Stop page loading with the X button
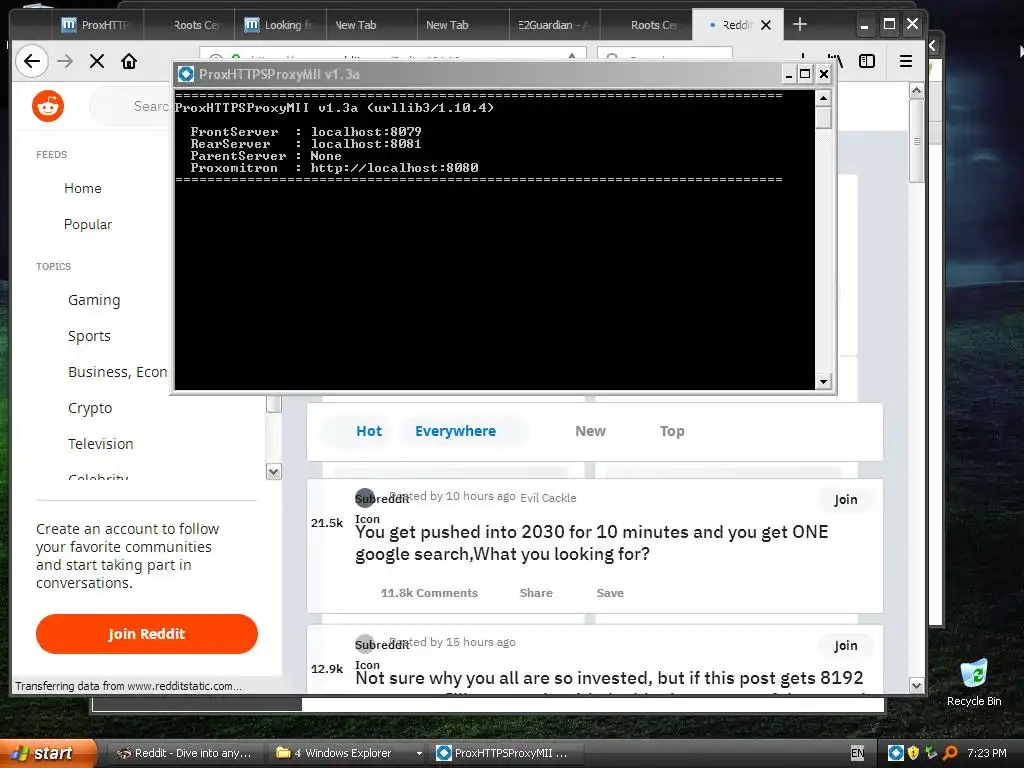This screenshot has width=1024, height=768. pos(97,61)
